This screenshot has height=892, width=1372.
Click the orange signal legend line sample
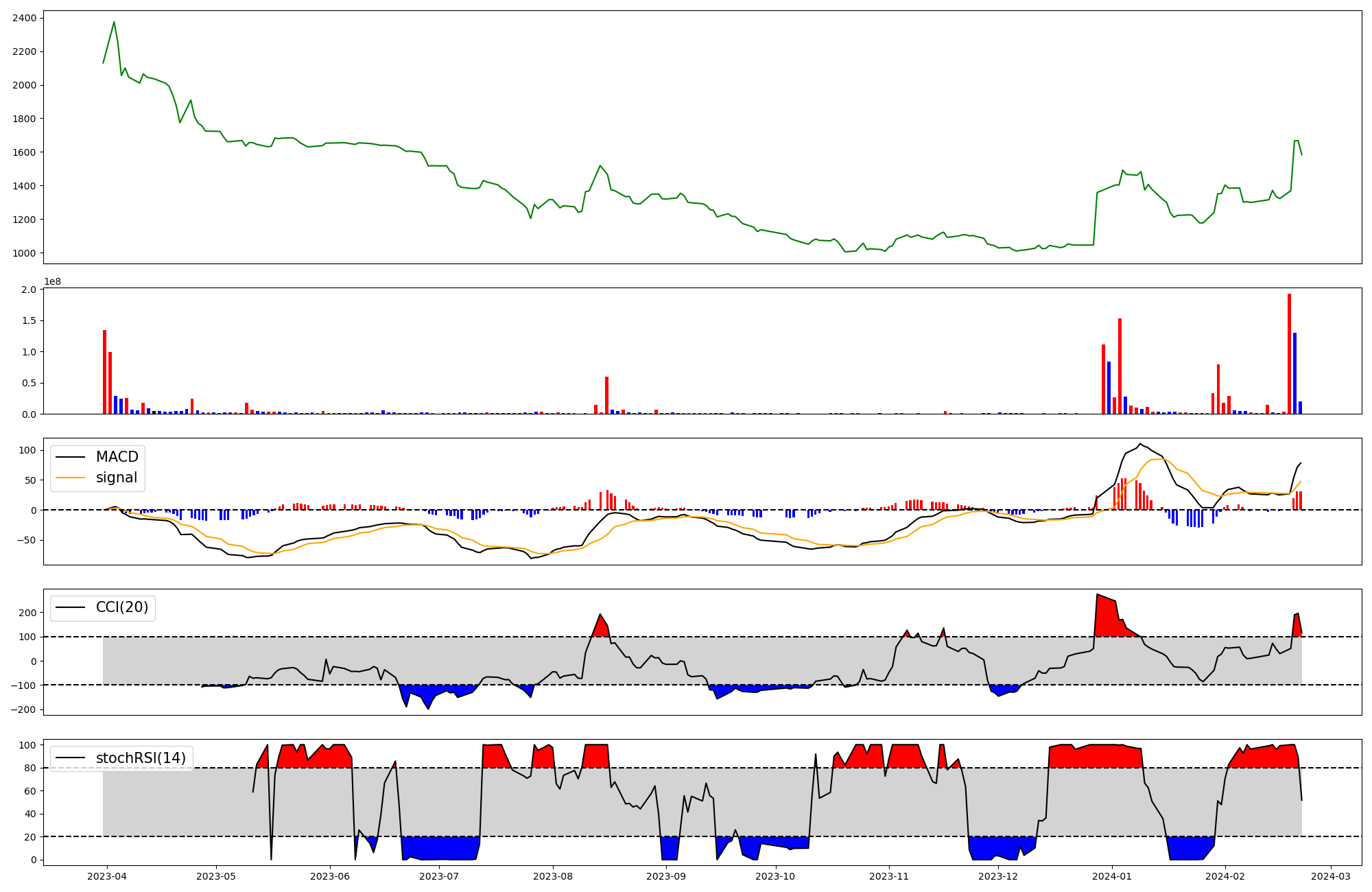[x=70, y=478]
